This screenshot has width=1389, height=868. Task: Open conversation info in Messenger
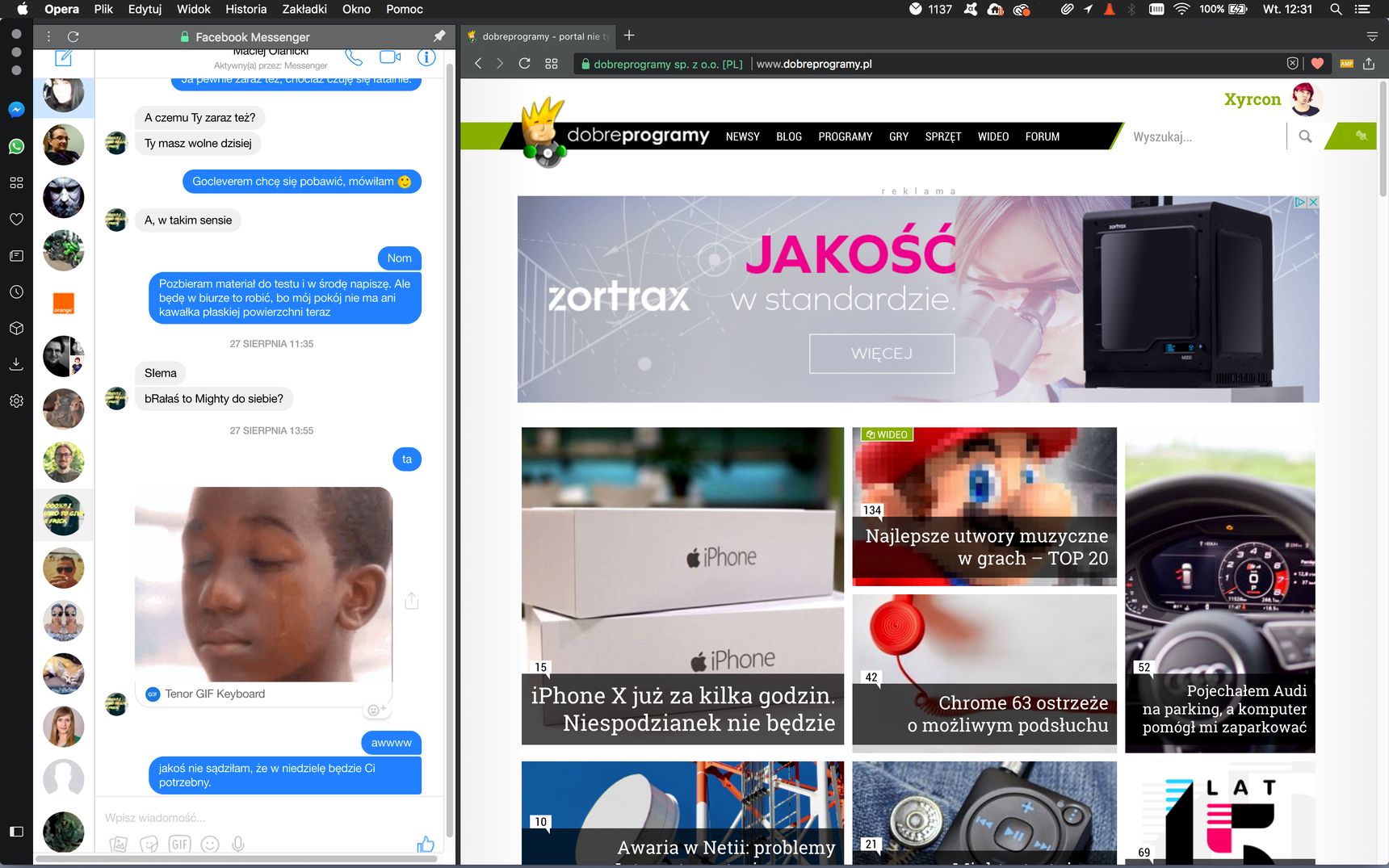tap(426, 57)
